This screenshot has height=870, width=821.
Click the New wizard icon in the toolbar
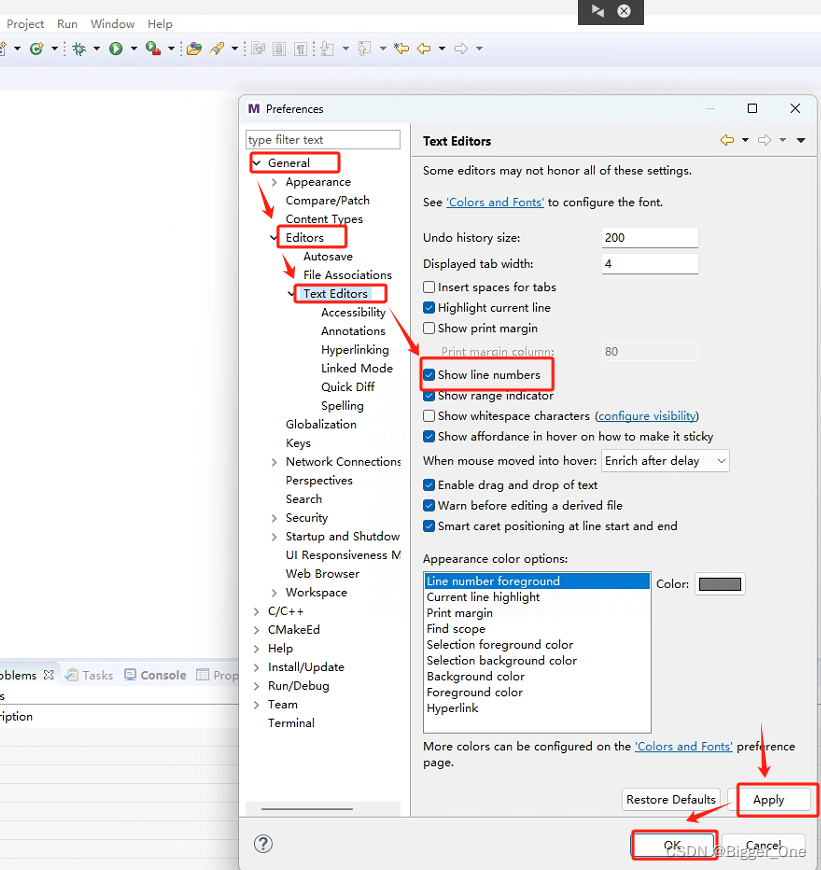5,47
